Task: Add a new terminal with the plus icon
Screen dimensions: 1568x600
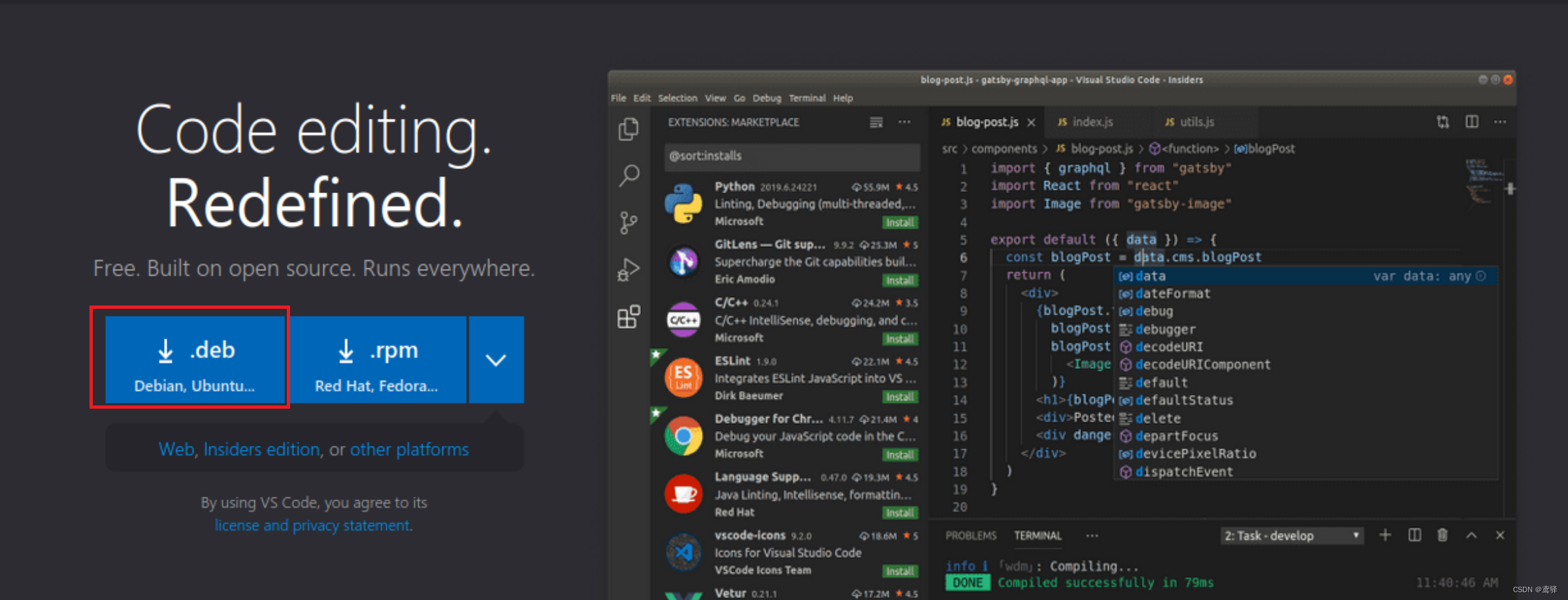Action: coord(1385,535)
